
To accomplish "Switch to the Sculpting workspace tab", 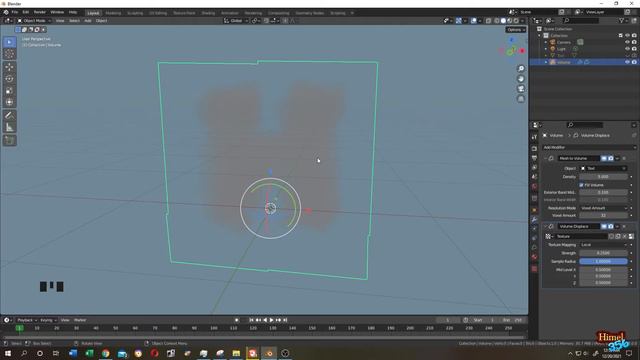I will (x=135, y=13).
